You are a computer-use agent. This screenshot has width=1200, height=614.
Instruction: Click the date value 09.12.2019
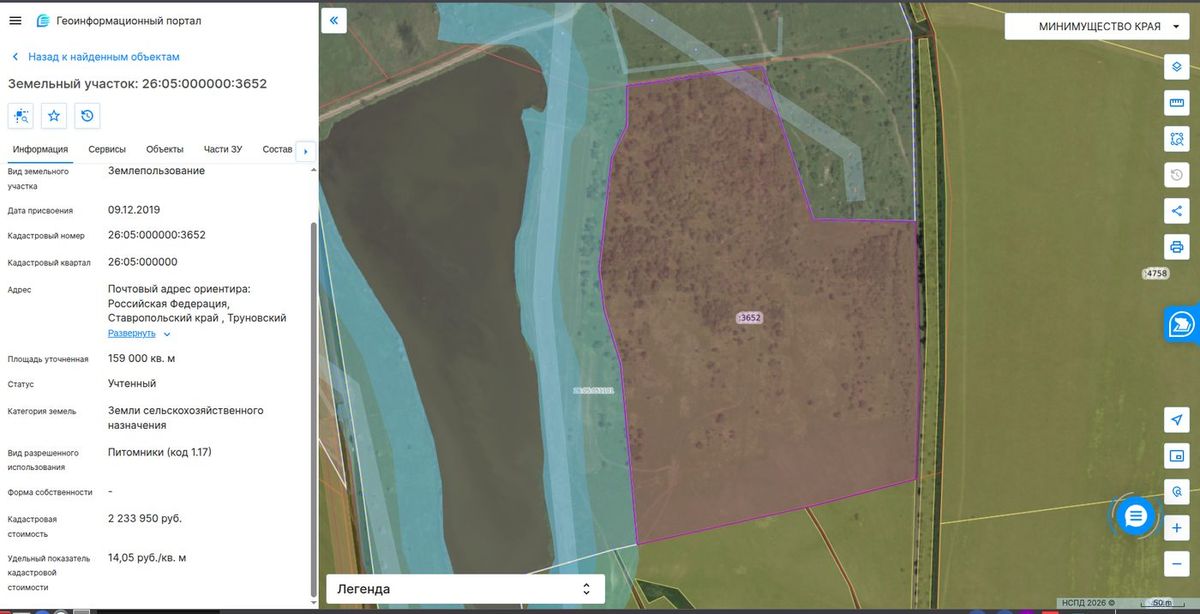134,210
